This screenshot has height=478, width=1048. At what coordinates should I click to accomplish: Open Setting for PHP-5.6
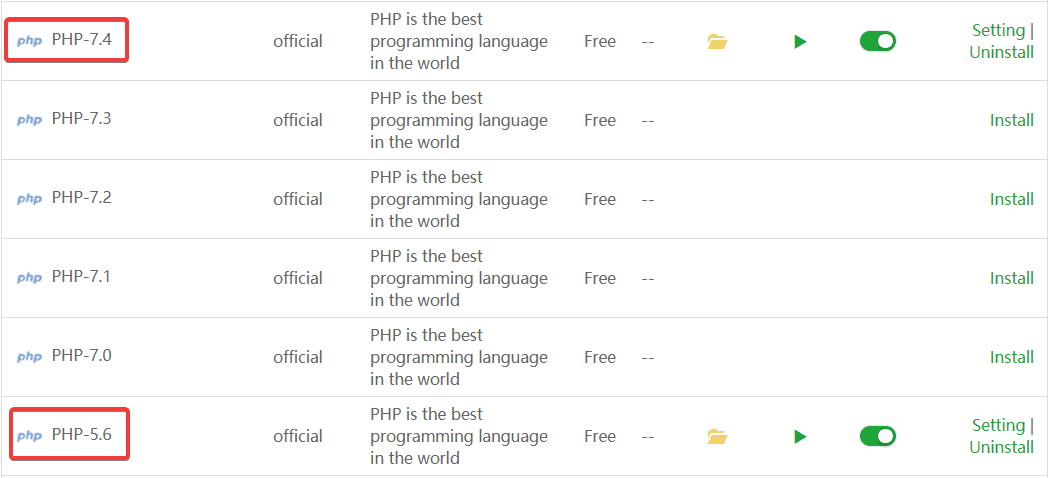click(998, 425)
